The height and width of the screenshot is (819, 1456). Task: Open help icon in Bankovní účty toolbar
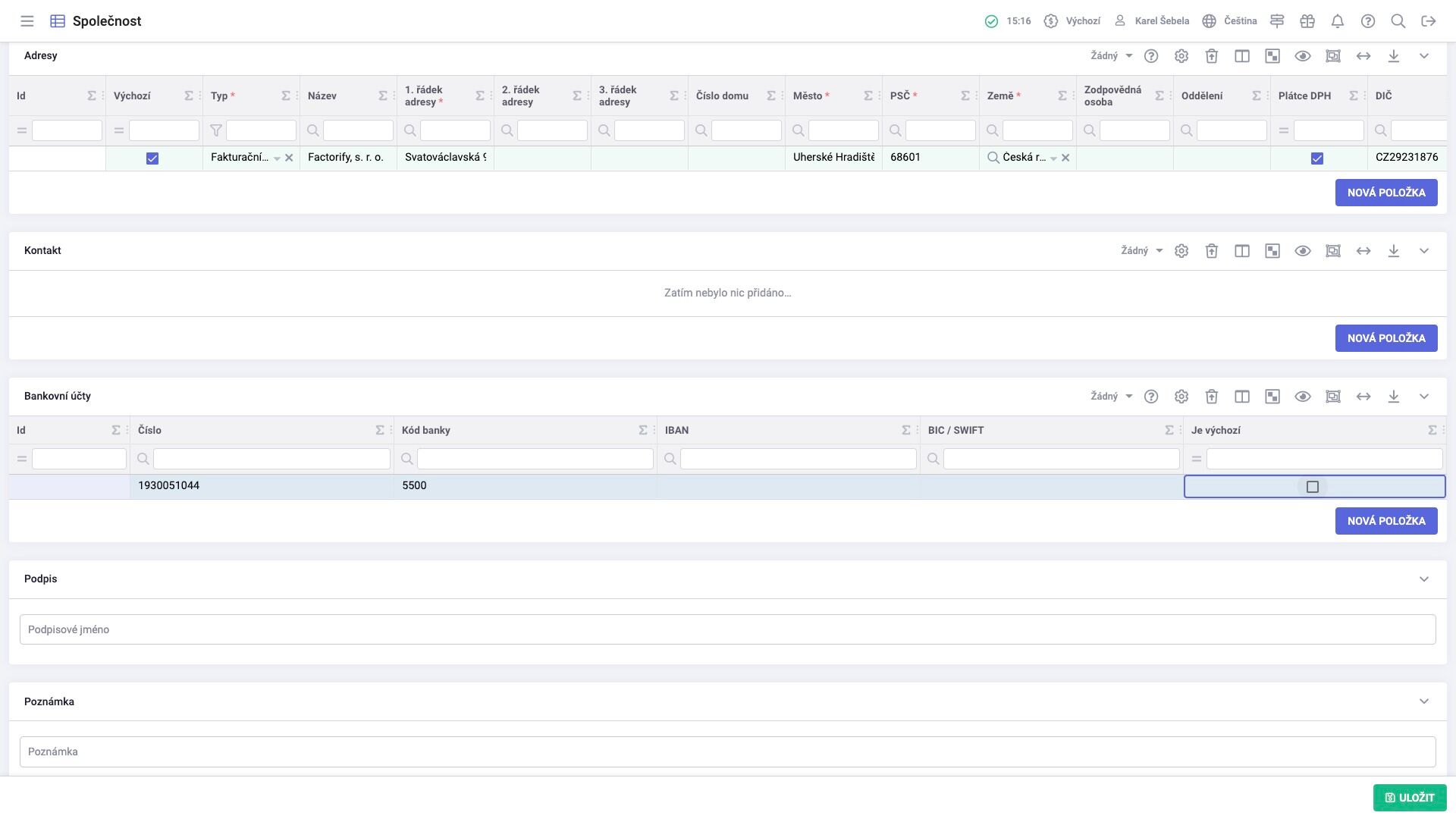(x=1151, y=397)
